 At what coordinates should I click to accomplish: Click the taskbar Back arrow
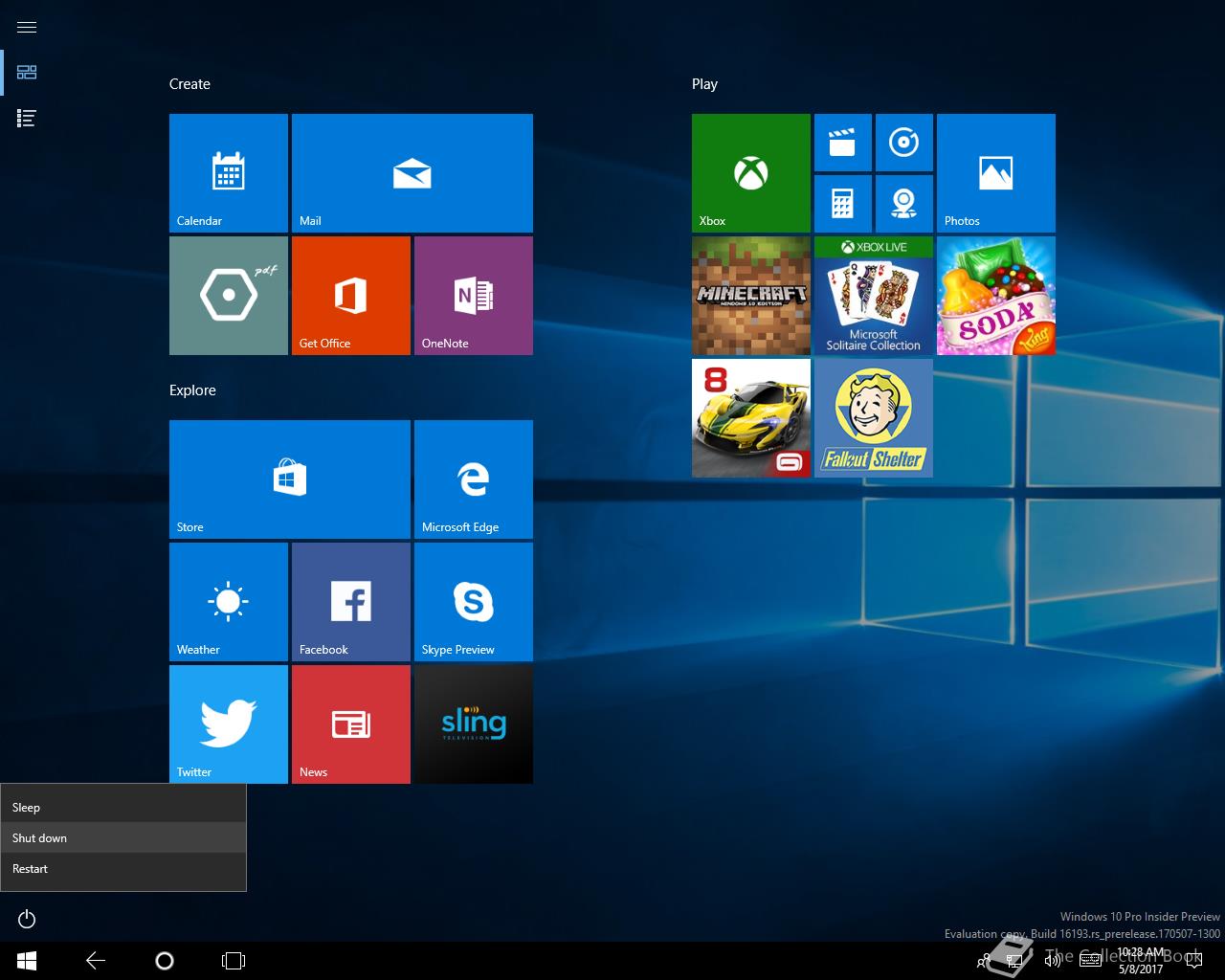tap(96, 960)
